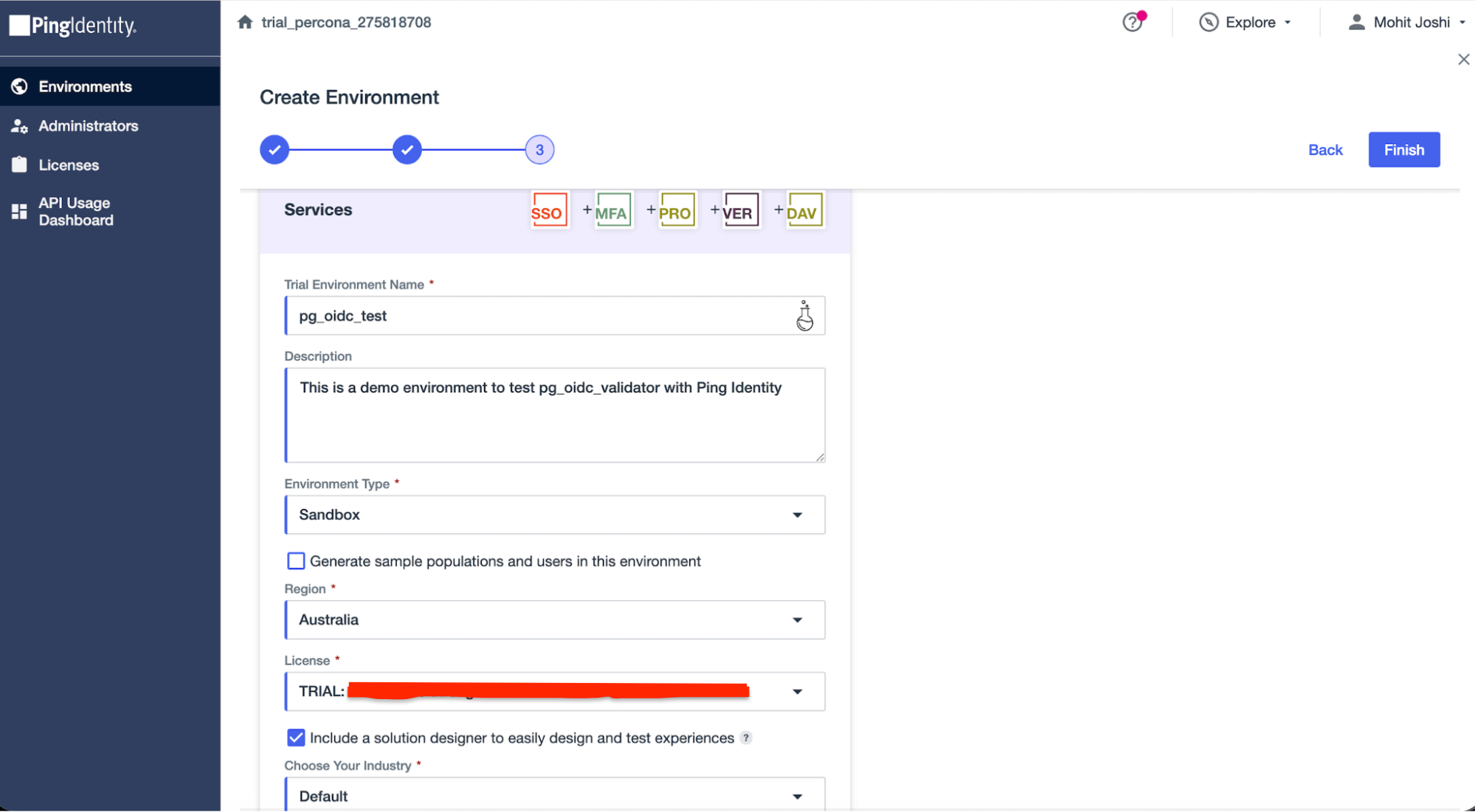The image size is (1475, 812).
Task: Click the SSO service icon
Action: tap(549, 211)
